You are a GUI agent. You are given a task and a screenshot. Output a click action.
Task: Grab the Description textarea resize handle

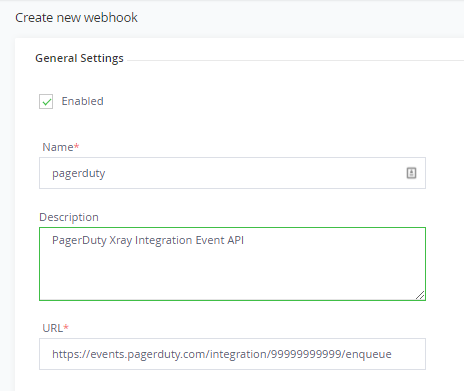420,295
